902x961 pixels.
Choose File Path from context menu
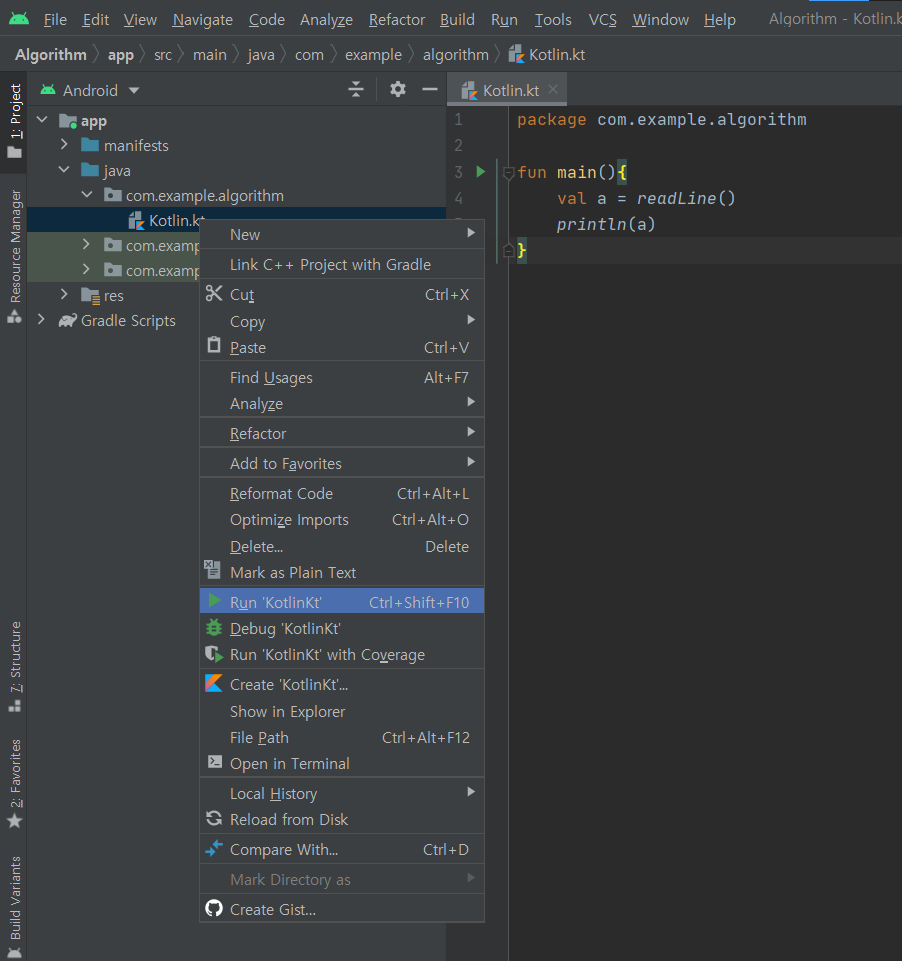342,737
